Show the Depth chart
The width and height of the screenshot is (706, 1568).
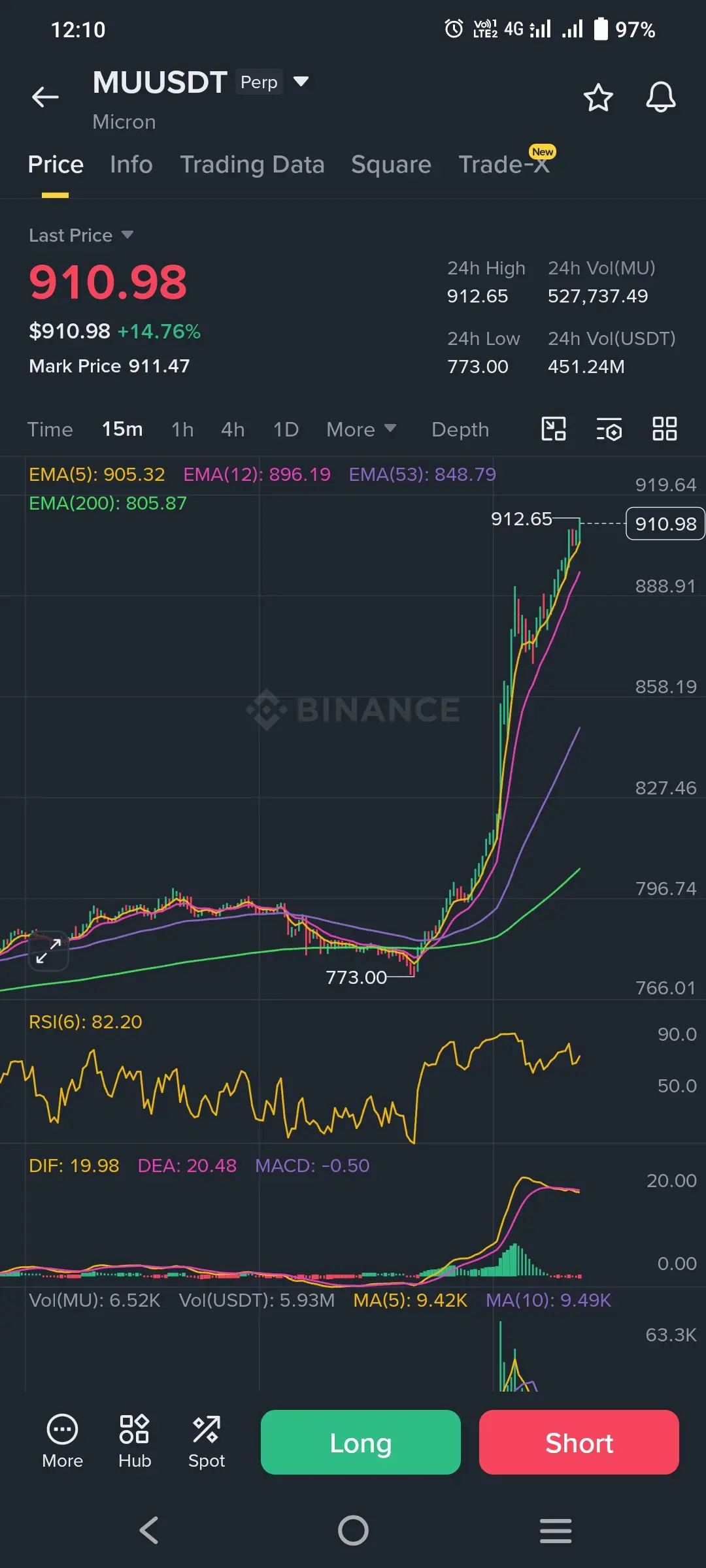[460, 429]
